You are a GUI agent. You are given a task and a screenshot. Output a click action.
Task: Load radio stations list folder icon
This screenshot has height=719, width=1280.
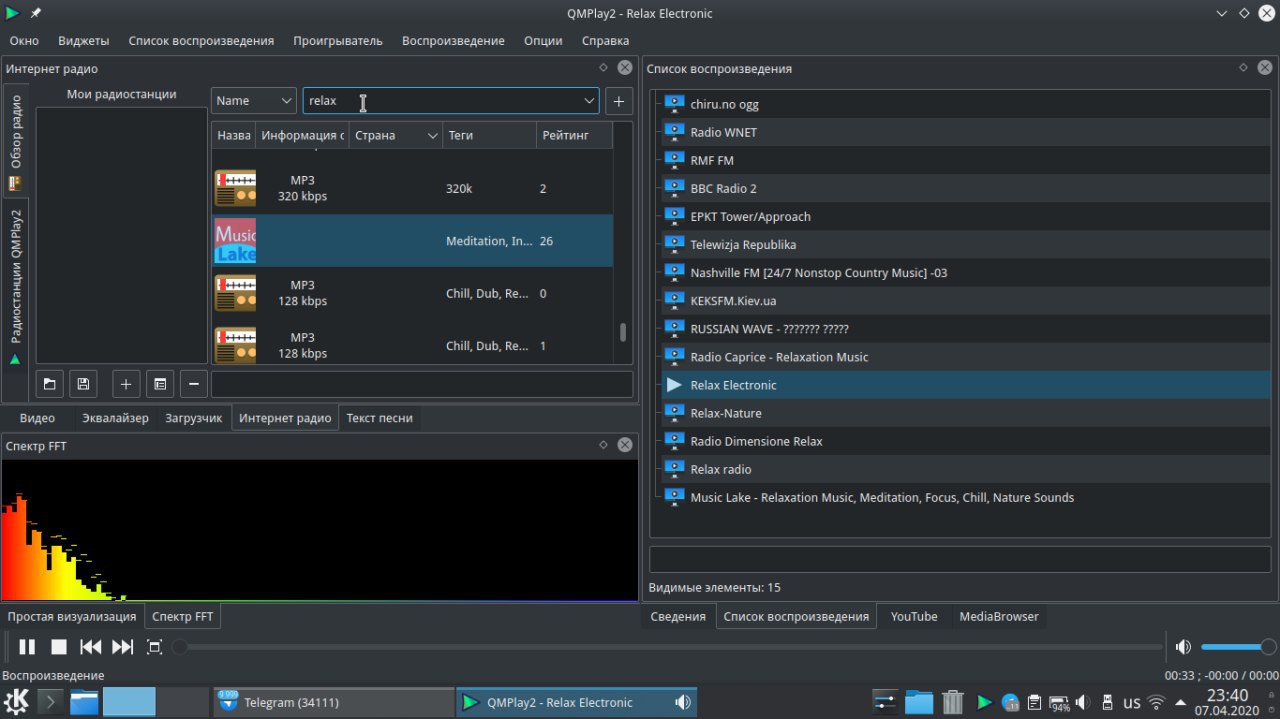coord(50,384)
